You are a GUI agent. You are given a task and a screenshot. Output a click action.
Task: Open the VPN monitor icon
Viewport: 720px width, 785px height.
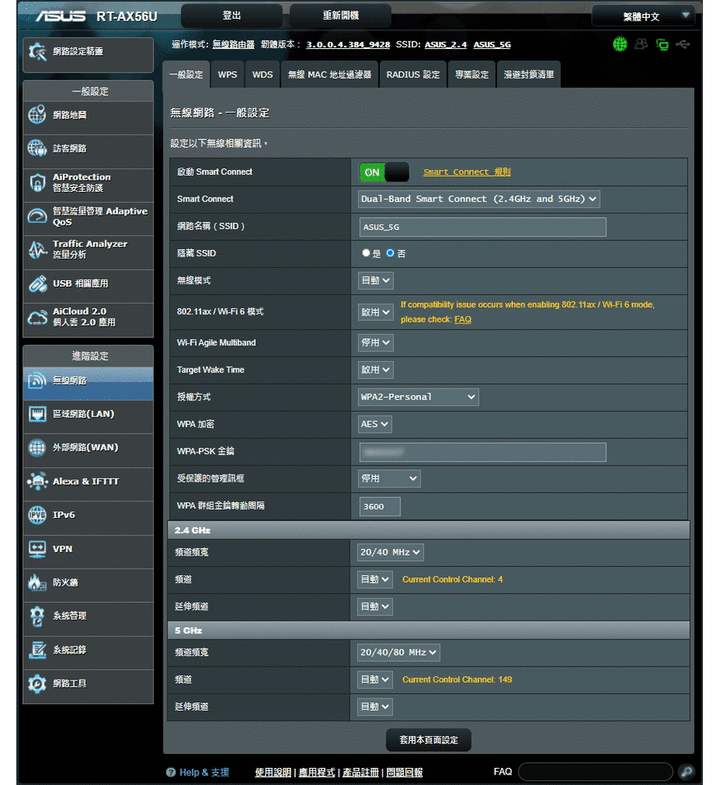37,549
